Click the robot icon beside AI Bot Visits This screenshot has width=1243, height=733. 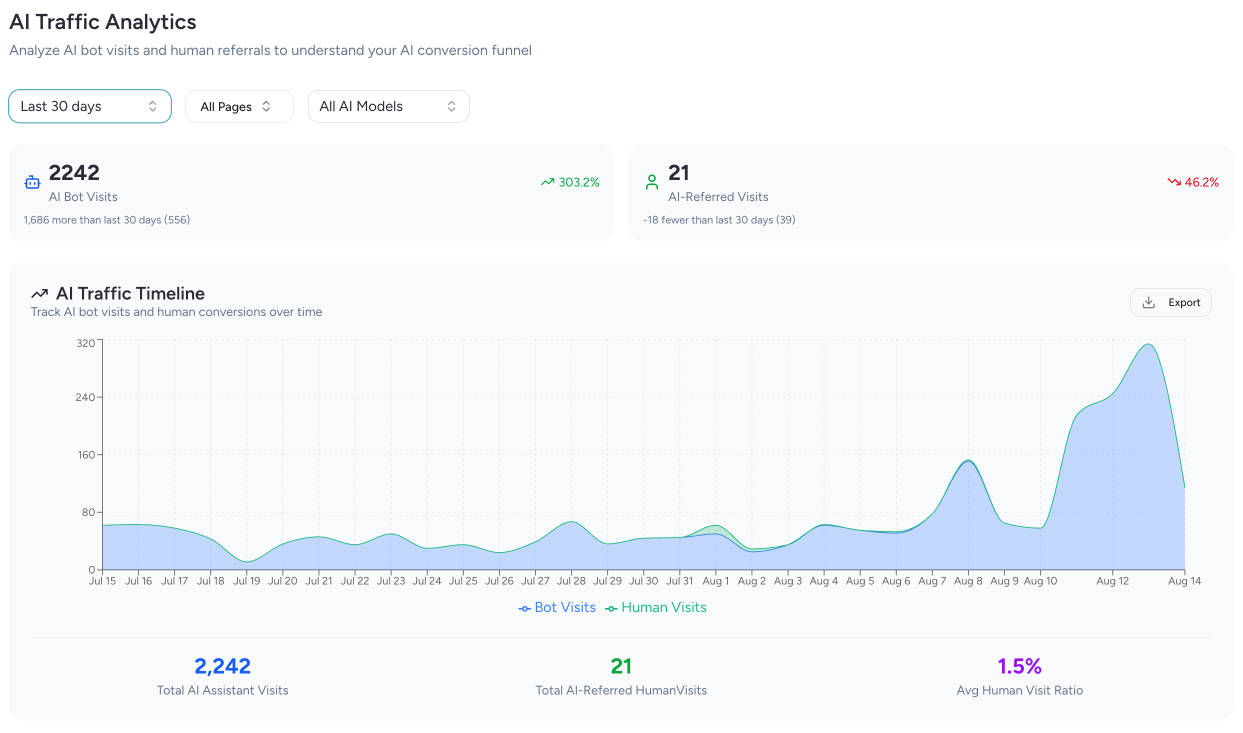point(32,182)
